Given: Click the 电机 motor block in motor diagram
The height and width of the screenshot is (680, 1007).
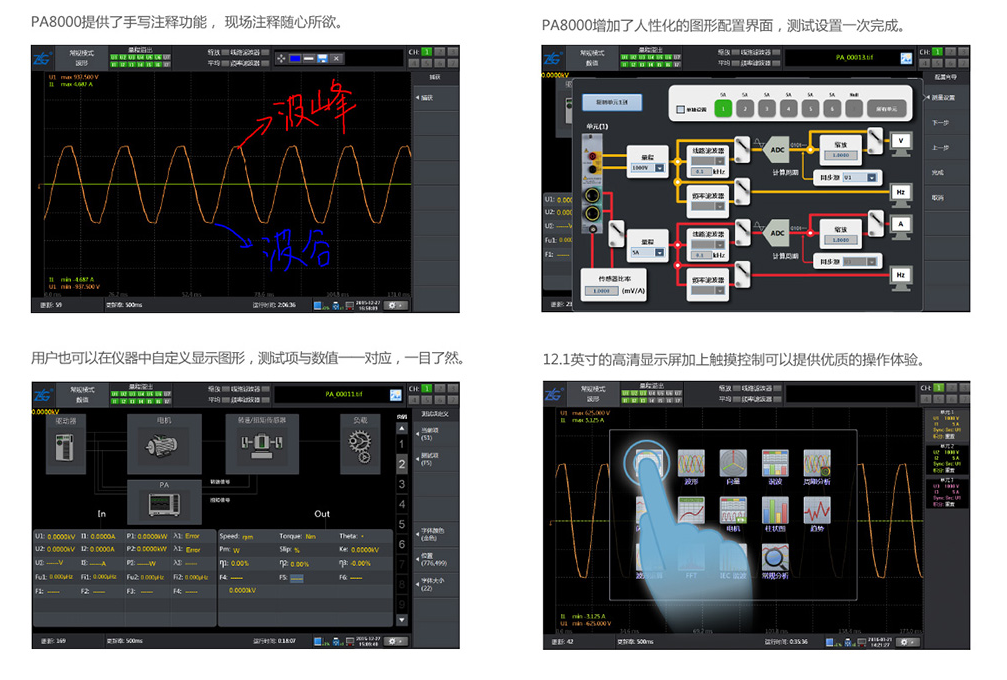Looking at the screenshot, I should (x=164, y=444).
